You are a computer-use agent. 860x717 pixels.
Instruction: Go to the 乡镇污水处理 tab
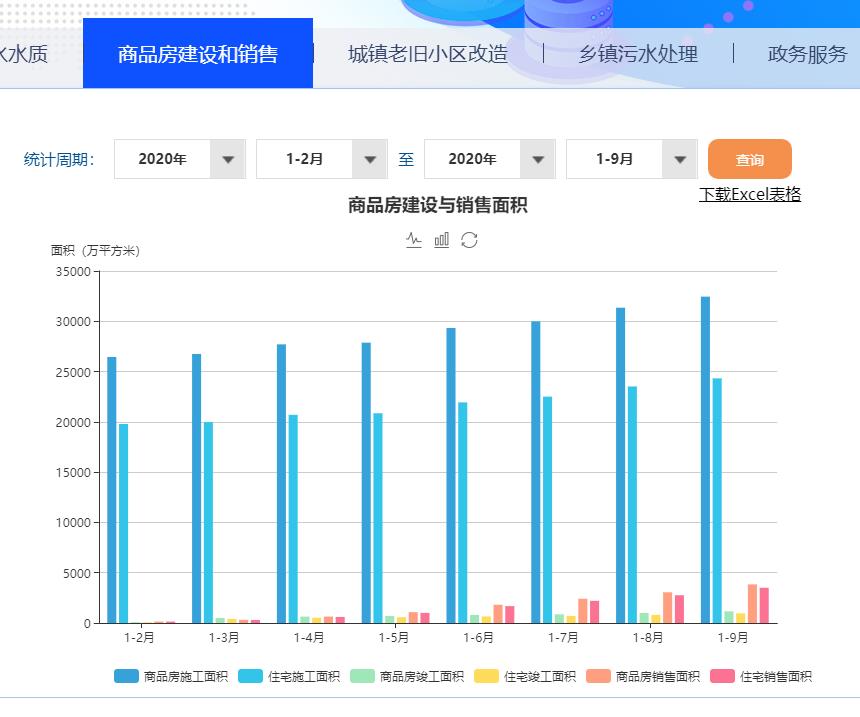[x=638, y=54]
